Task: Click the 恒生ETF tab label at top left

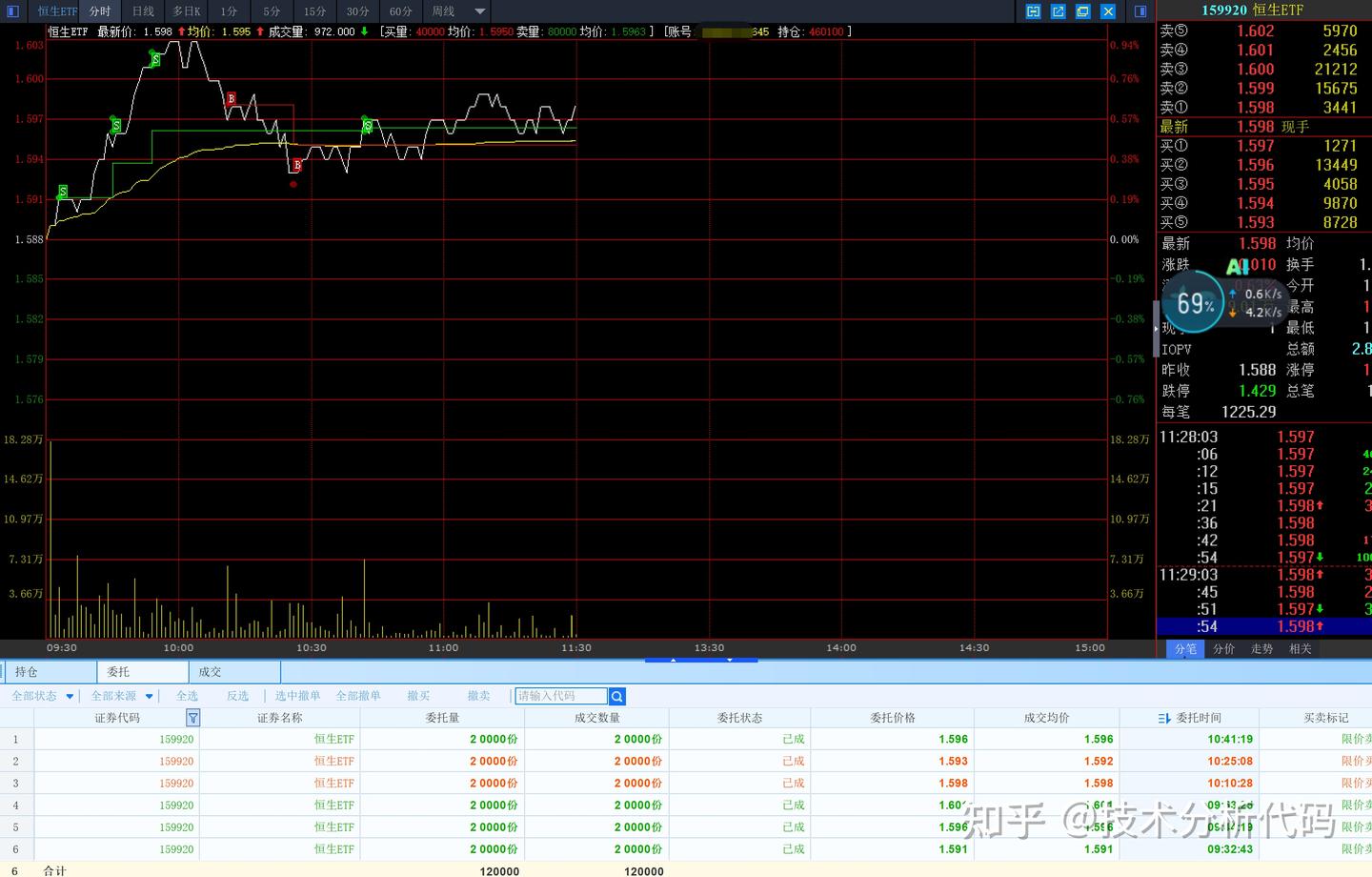Action: (57, 11)
